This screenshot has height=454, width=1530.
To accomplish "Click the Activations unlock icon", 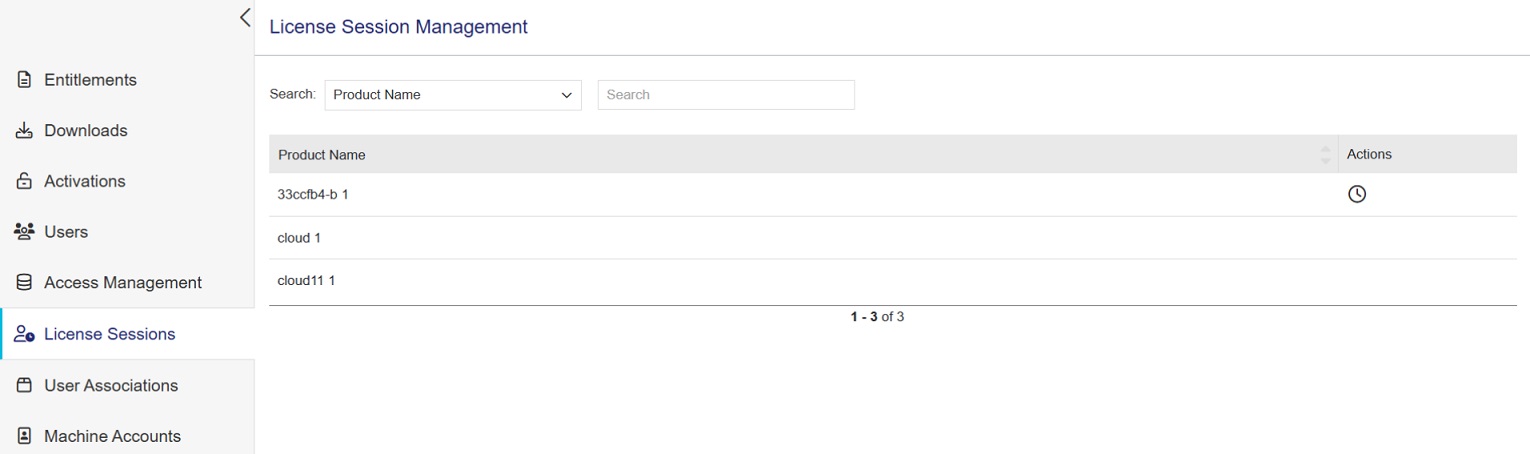I will coord(25,182).
